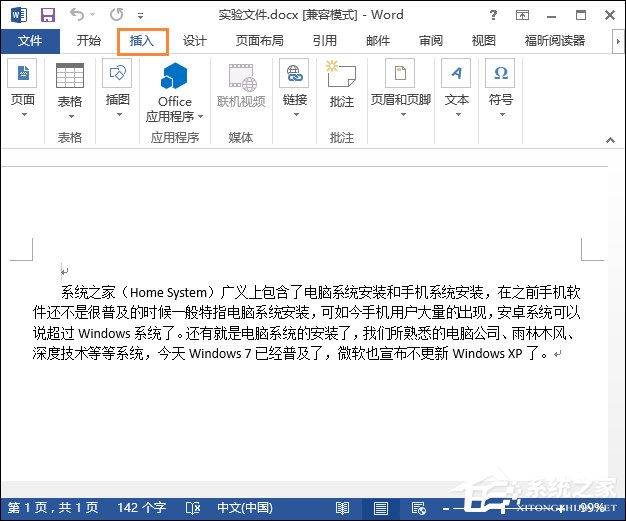
Task: Save the document from the quick access toolbar
Action: click(x=47, y=15)
